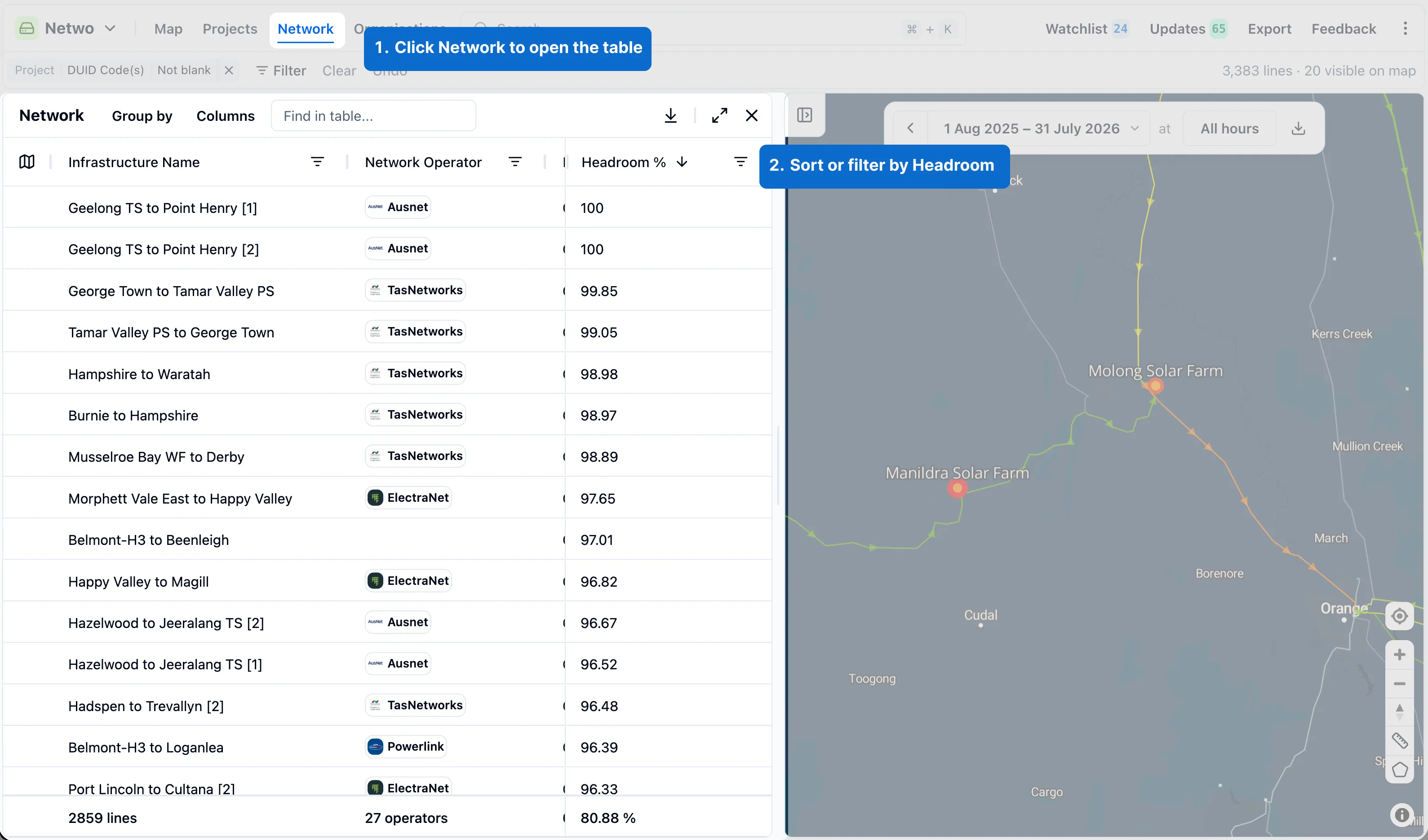Open the map info button

pos(1402,815)
